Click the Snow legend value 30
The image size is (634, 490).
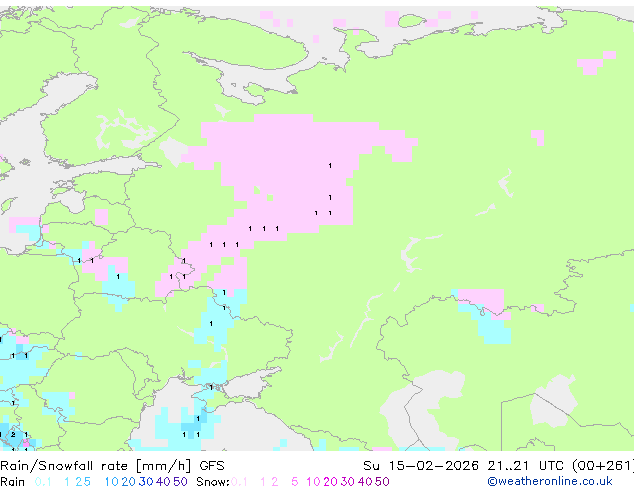click(x=348, y=482)
